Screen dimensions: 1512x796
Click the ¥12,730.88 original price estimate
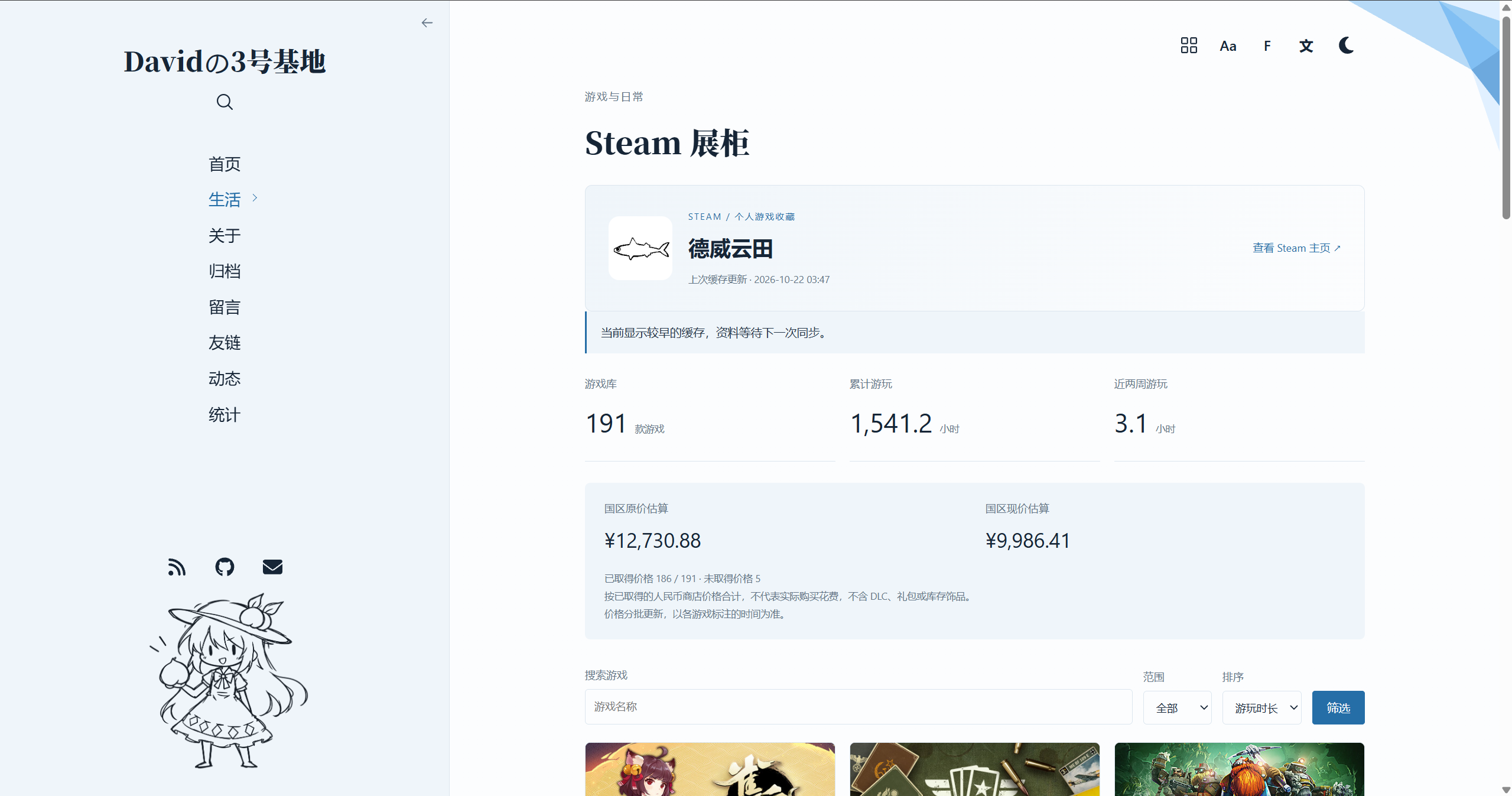652,541
